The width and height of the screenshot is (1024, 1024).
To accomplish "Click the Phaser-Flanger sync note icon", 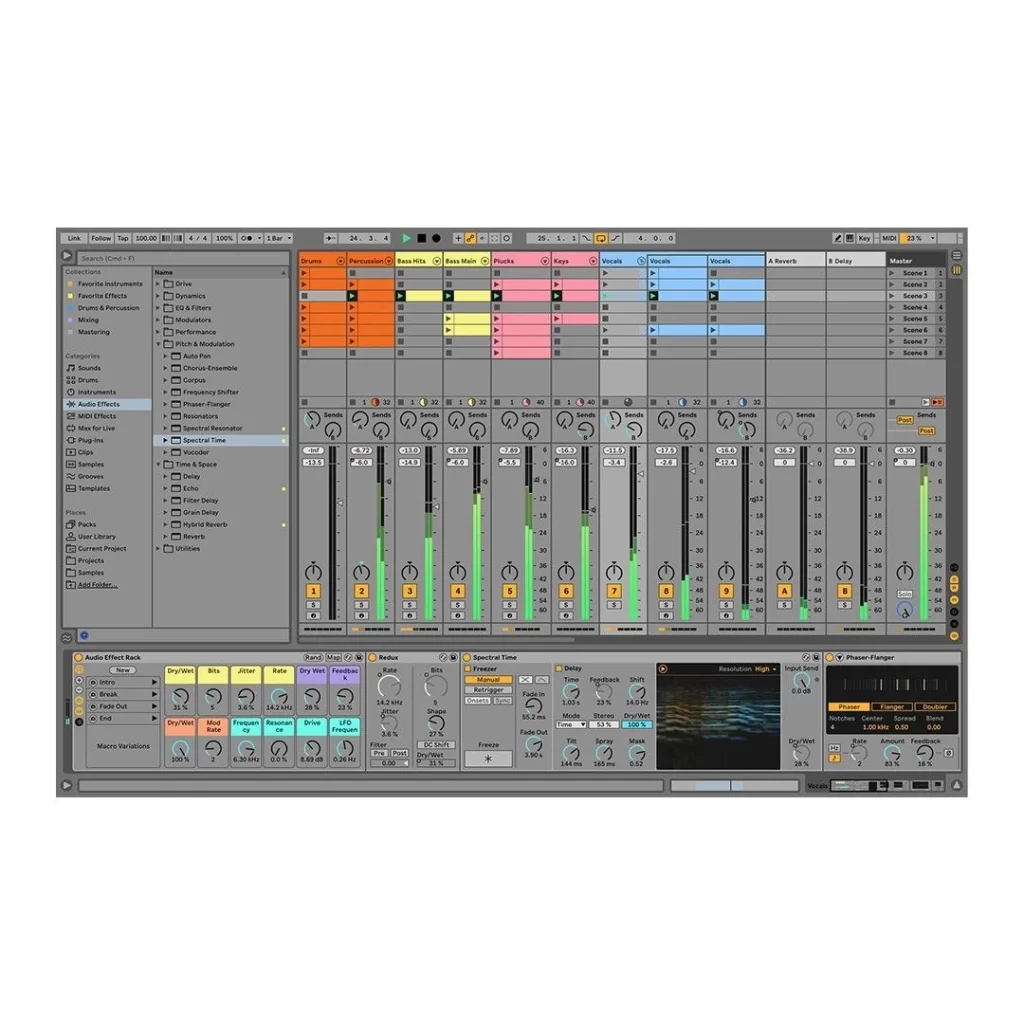I will [x=835, y=758].
